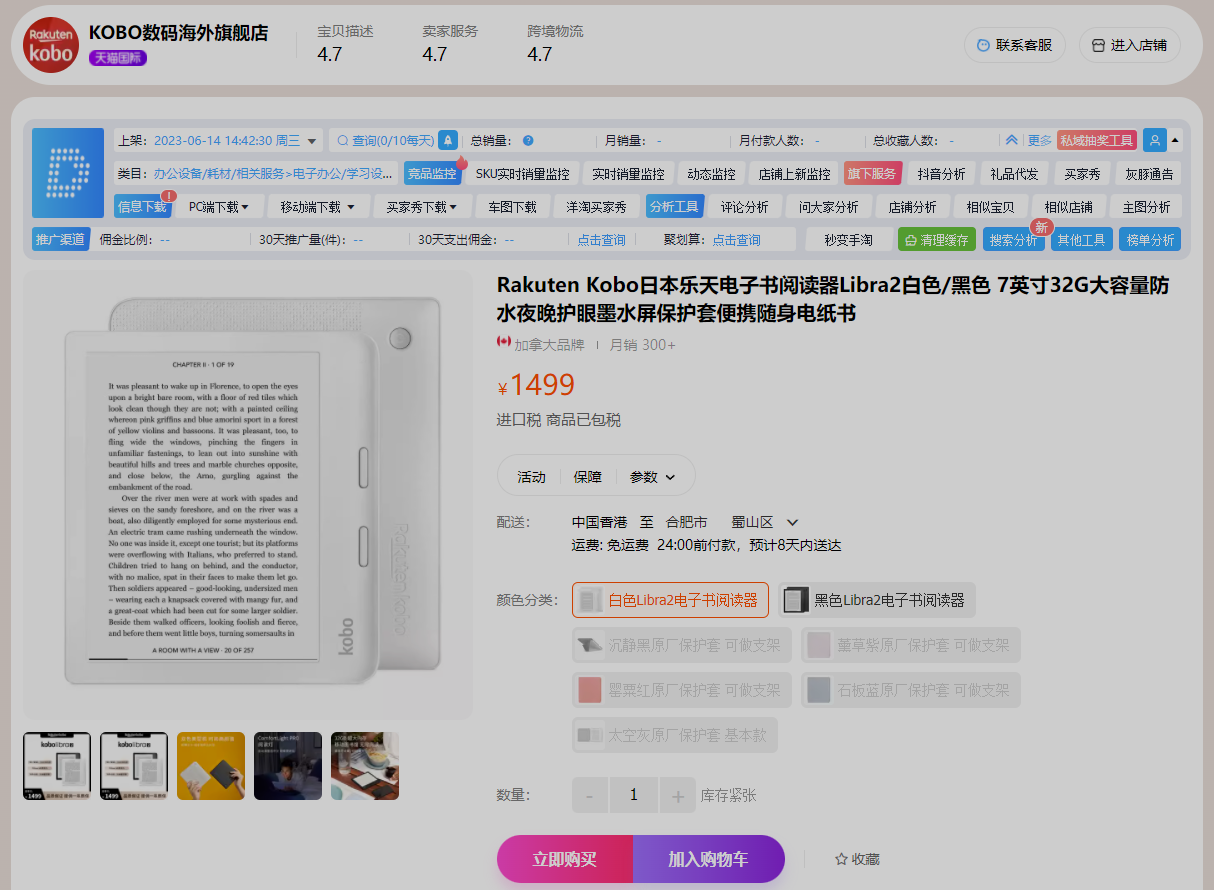The height and width of the screenshot is (890, 1214).
Task: Click the star 收藏 favorite icon
Action: tap(841, 859)
